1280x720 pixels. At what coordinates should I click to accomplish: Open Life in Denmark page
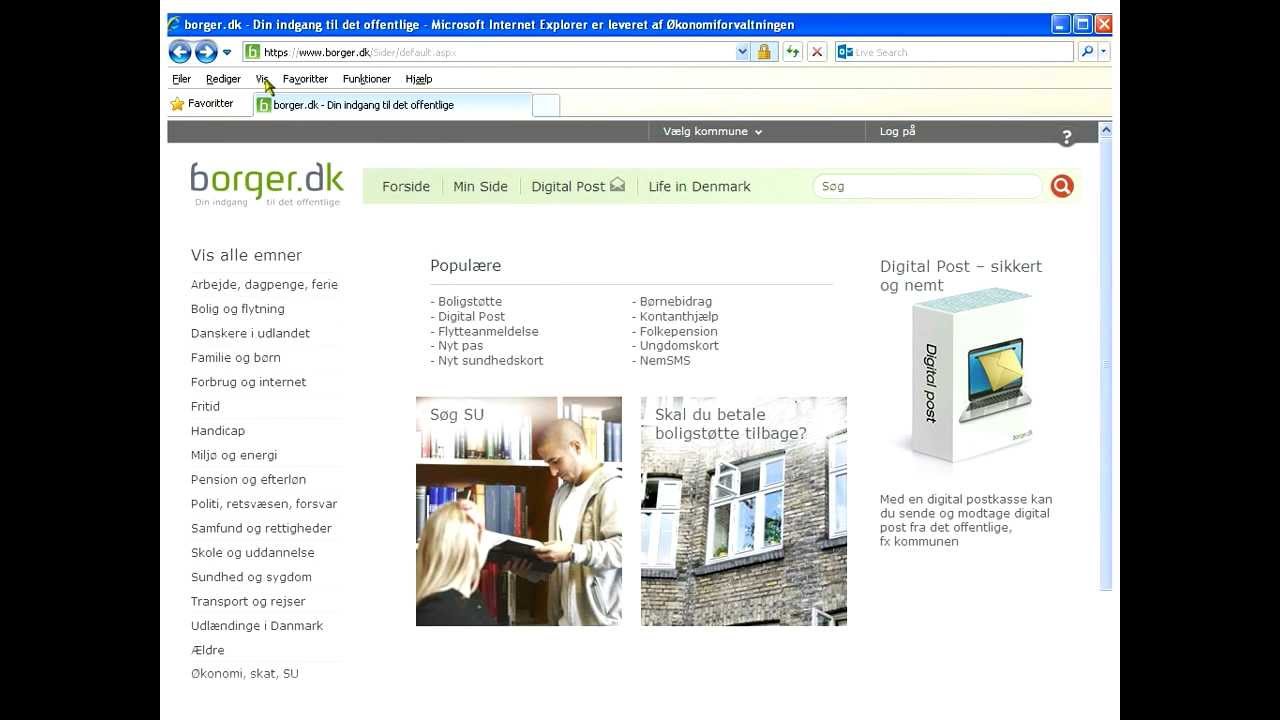pyautogui.click(x=699, y=186)
